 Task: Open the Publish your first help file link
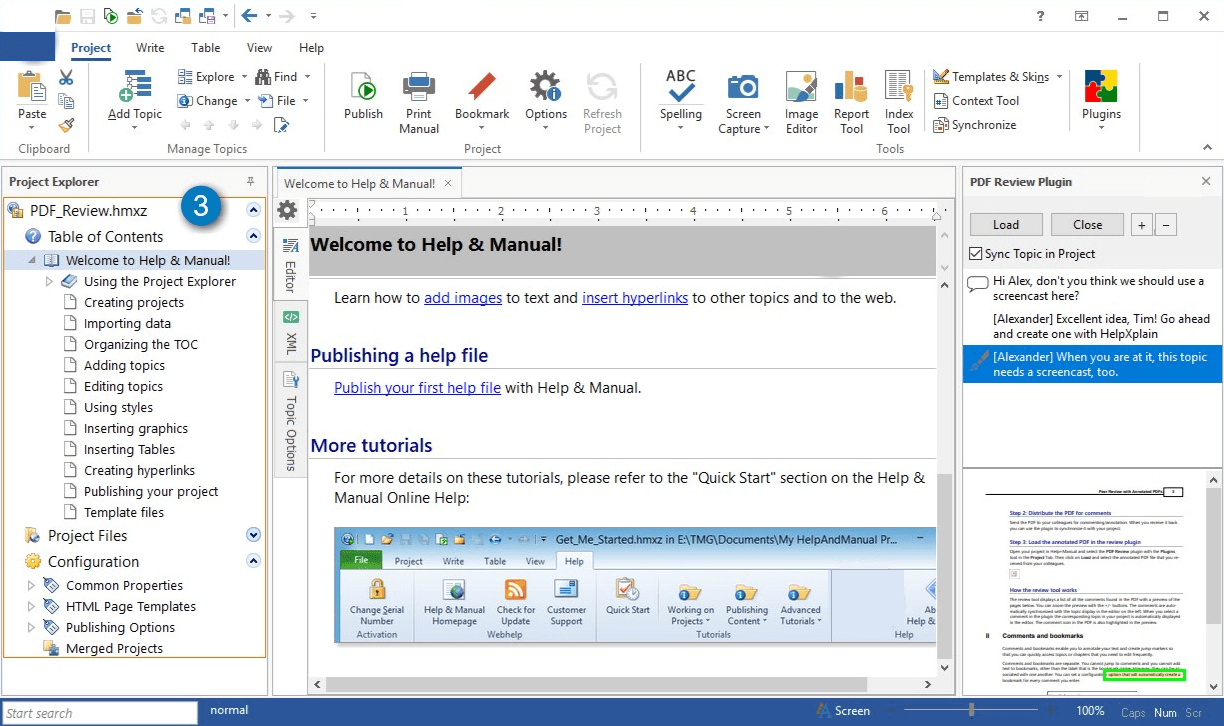tap(417, 388)
